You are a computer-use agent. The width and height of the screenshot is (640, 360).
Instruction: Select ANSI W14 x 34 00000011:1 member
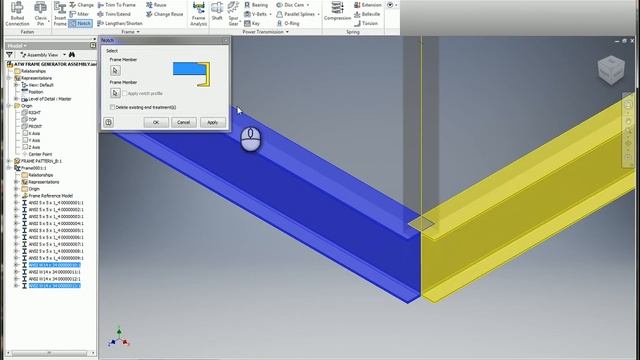pos(51,272)
